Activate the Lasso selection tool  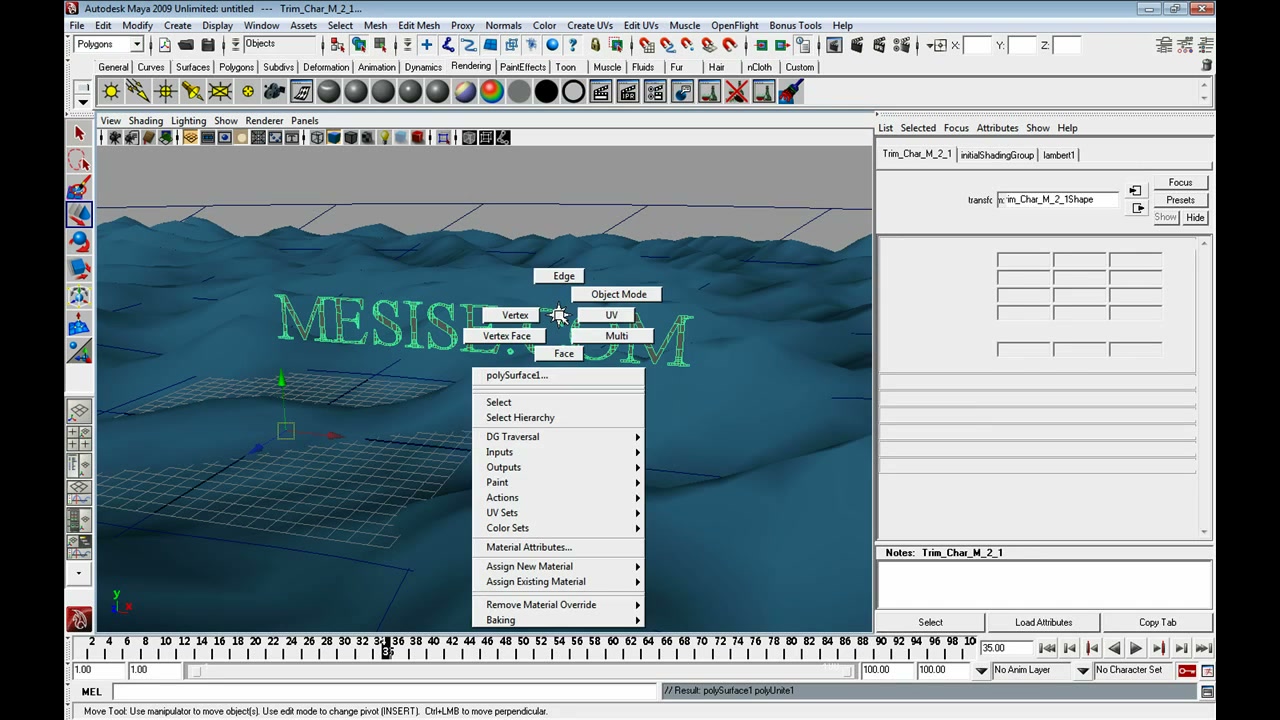click(79, 160)
